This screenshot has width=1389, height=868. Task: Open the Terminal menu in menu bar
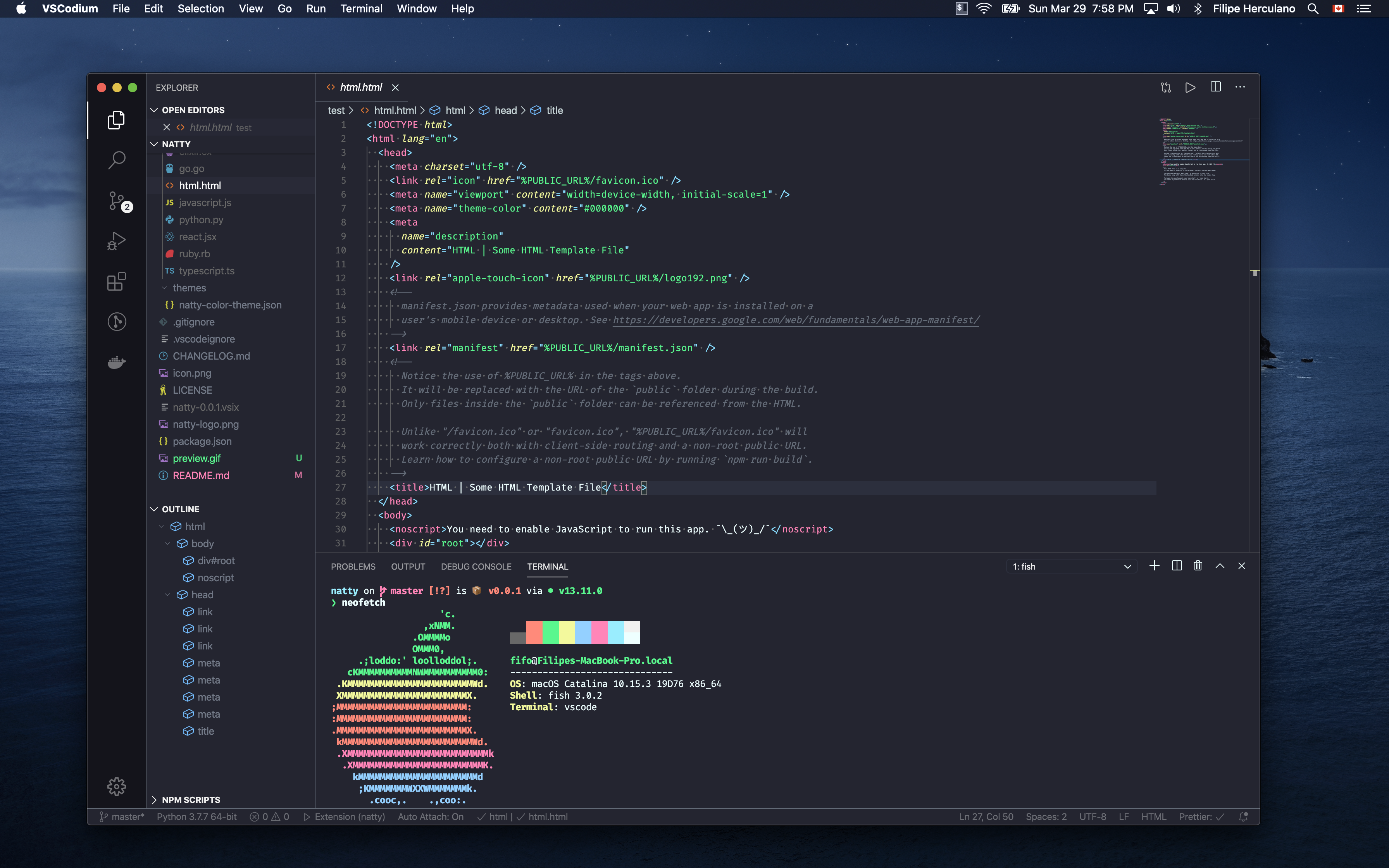(x=361, y=9)
